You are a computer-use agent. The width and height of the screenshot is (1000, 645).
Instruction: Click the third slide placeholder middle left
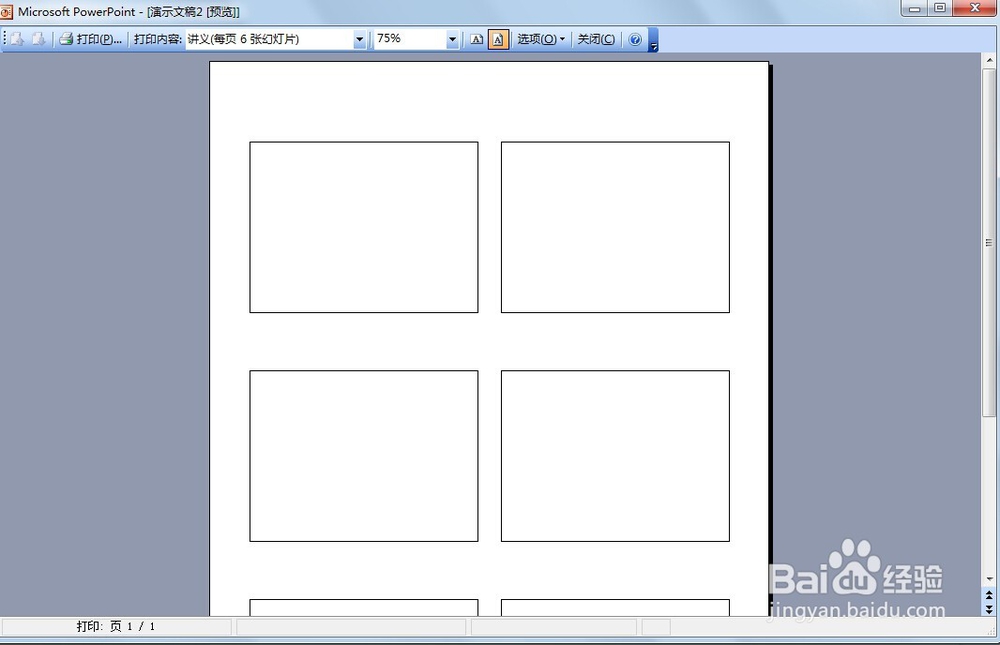(x=364, y=456)
